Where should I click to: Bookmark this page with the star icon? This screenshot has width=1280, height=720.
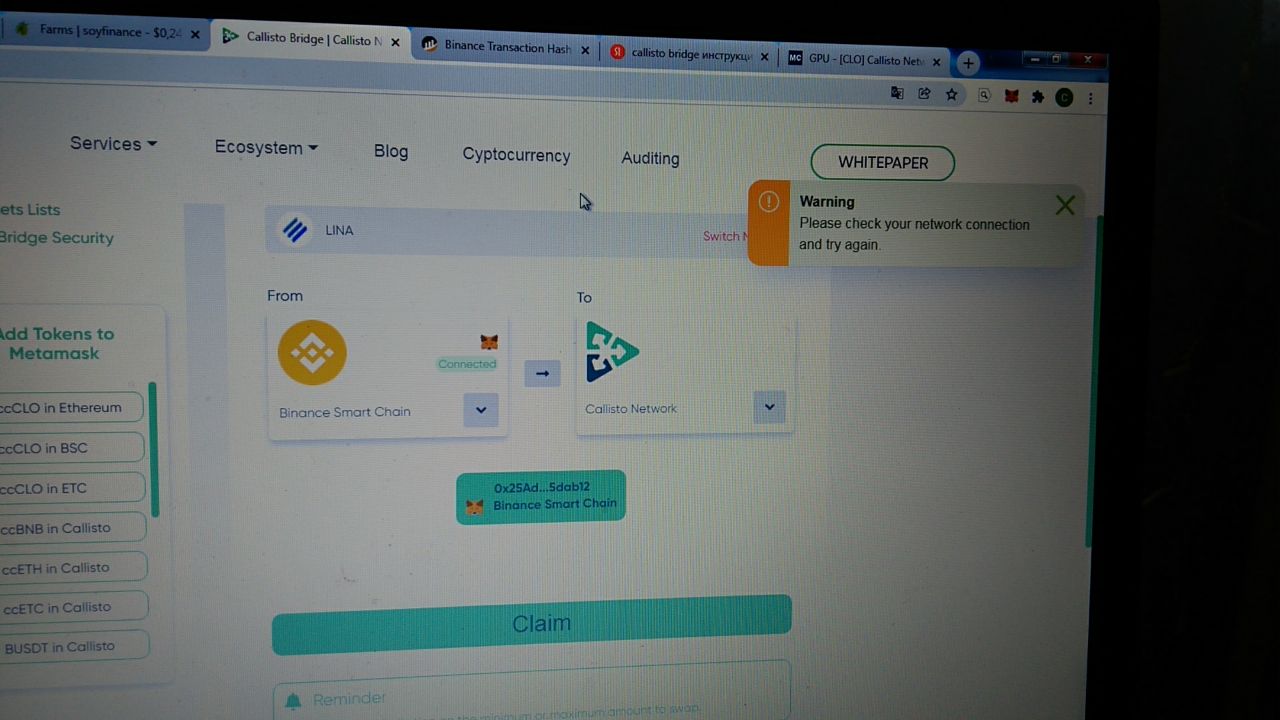[x=952, y=95]
